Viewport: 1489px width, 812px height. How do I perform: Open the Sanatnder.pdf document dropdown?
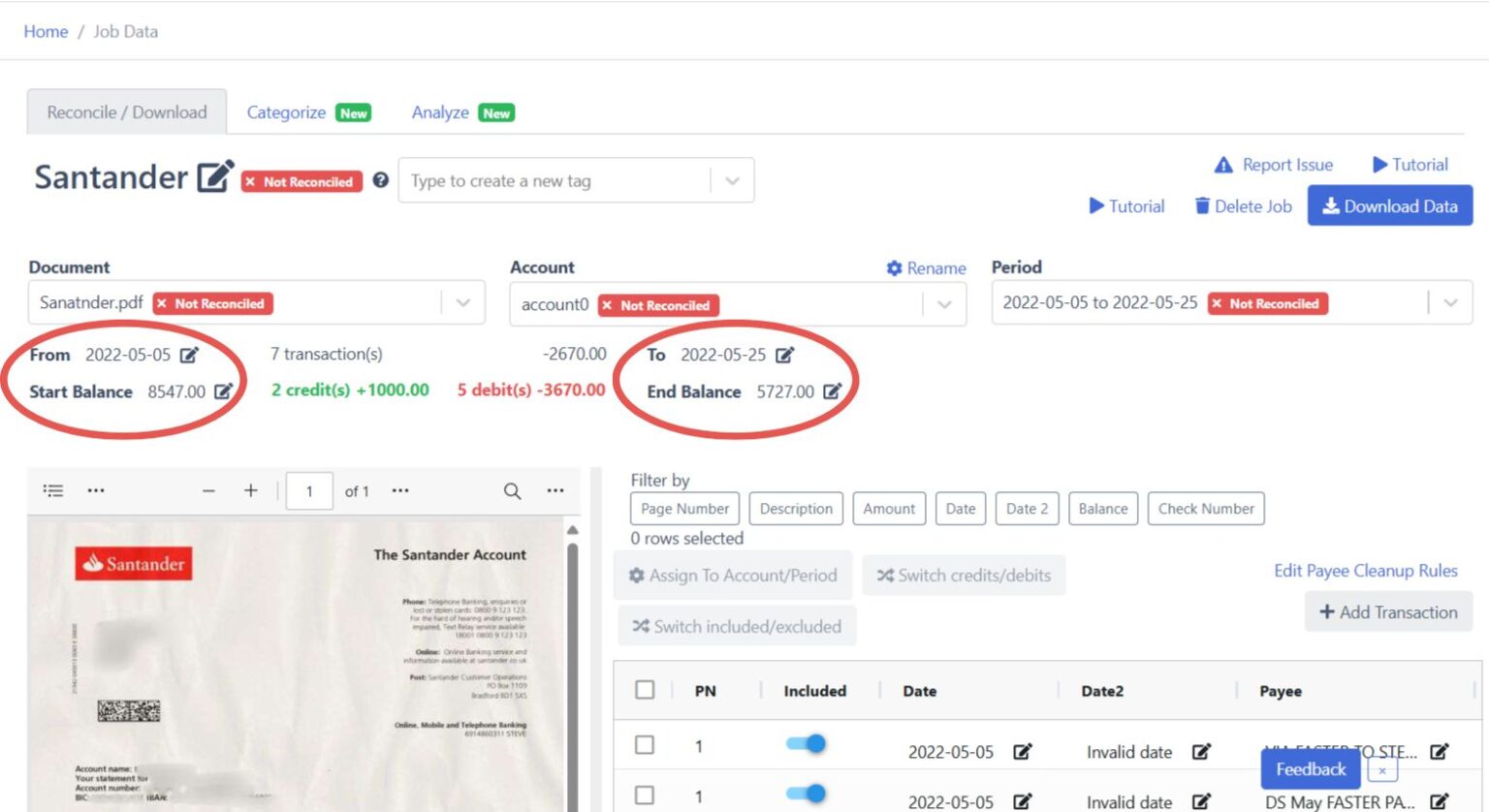click(x=462, y=302)
